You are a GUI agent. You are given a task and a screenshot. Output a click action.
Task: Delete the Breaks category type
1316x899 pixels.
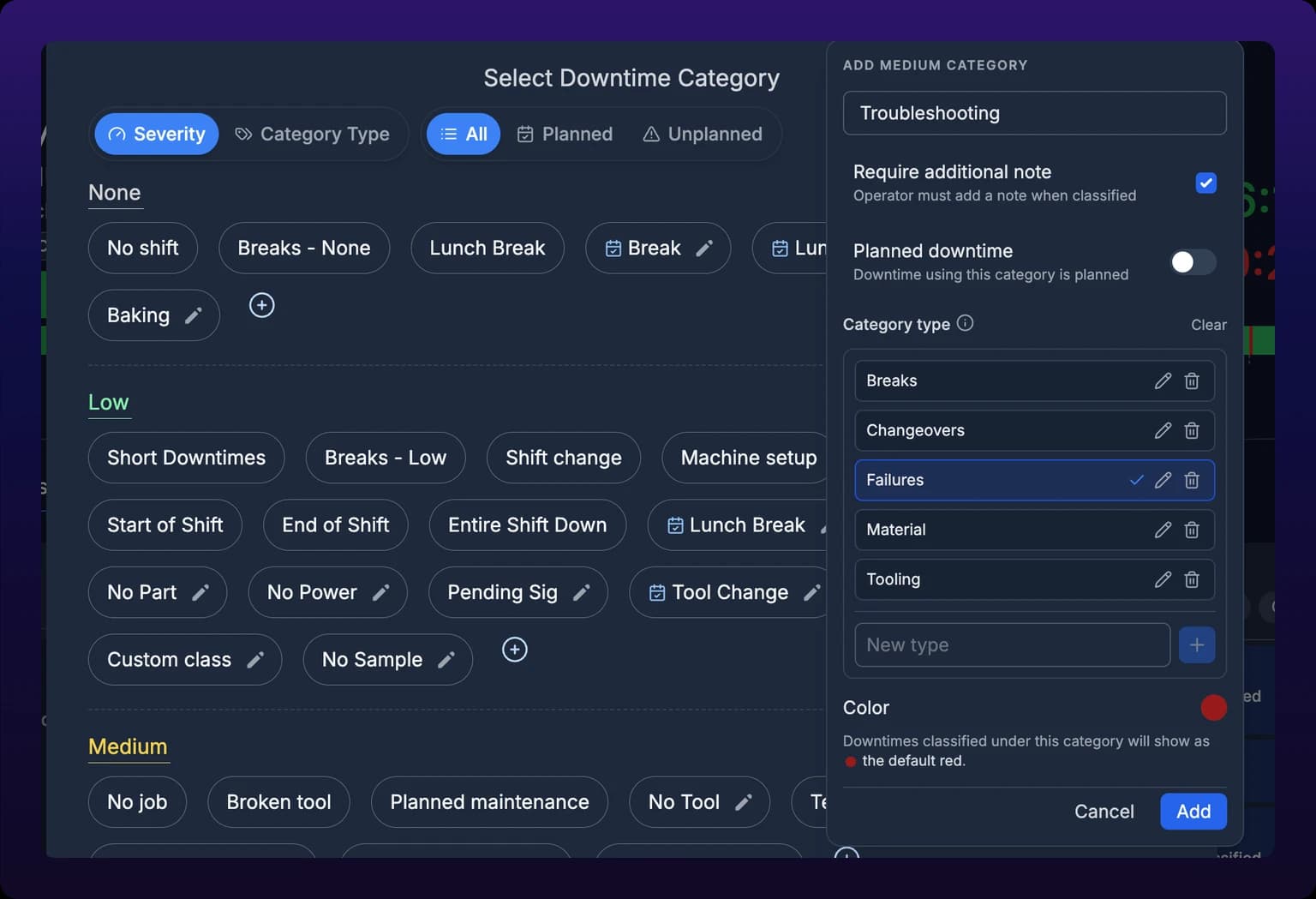coord(1192,381)
